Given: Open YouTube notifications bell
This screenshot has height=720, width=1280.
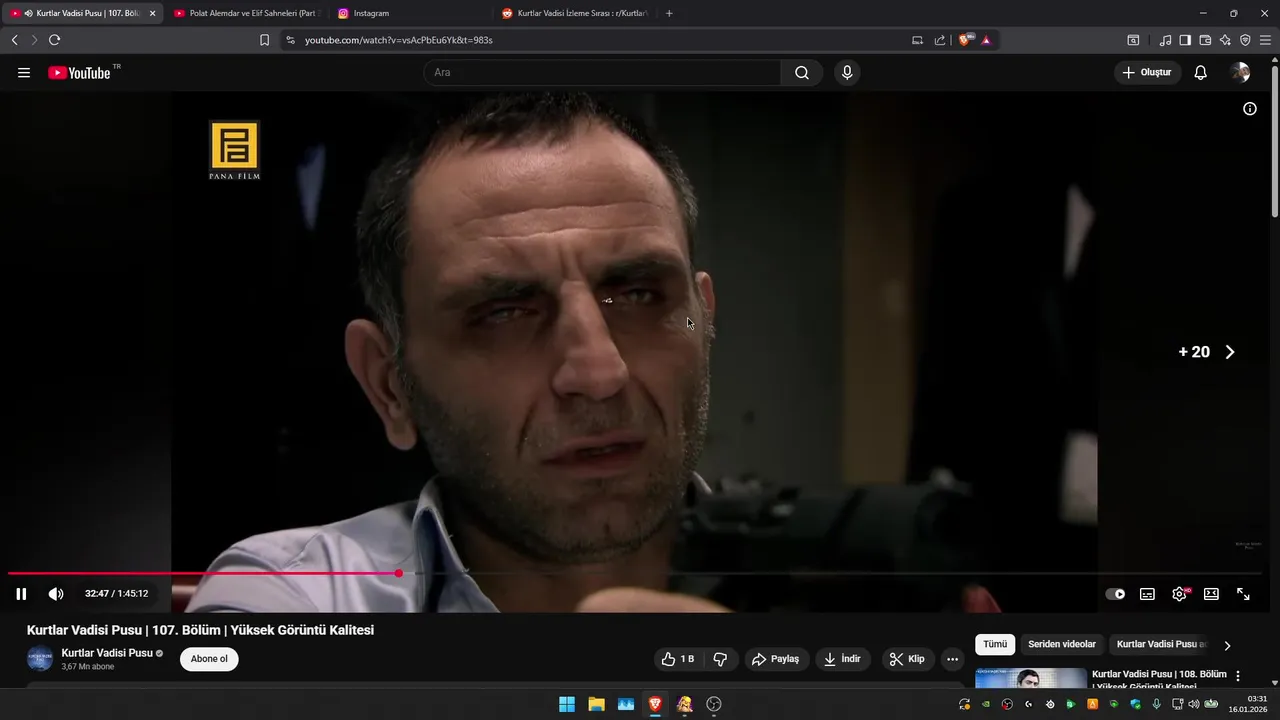Looking at the screenshot, I should [1201, 73].
